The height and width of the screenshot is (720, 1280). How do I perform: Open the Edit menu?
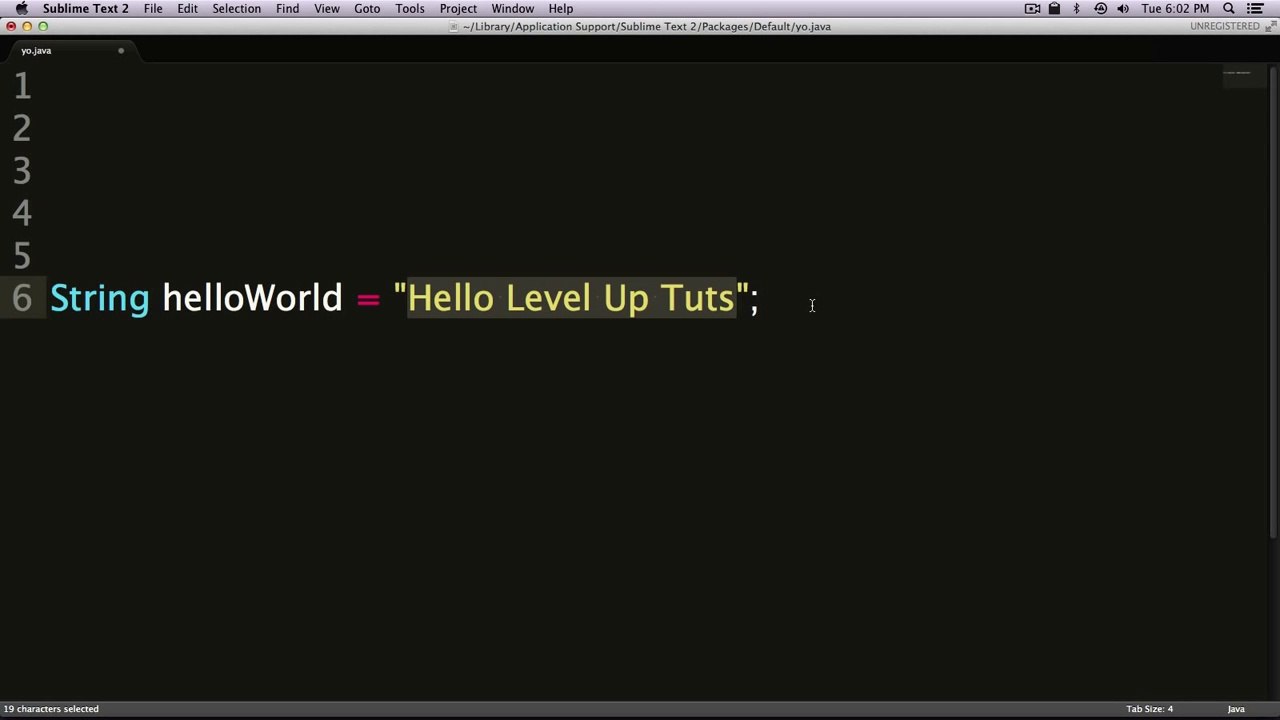187,8
